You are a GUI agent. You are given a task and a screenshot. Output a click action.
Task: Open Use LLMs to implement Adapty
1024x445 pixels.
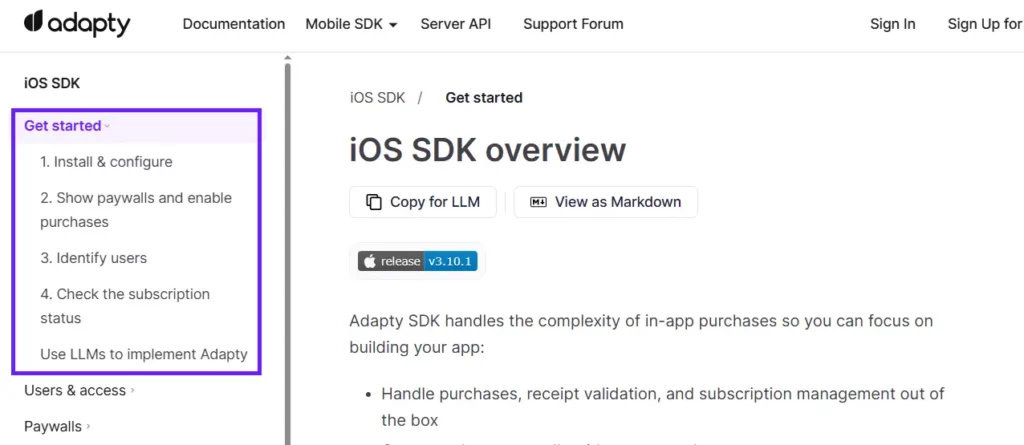coord(144,354)
